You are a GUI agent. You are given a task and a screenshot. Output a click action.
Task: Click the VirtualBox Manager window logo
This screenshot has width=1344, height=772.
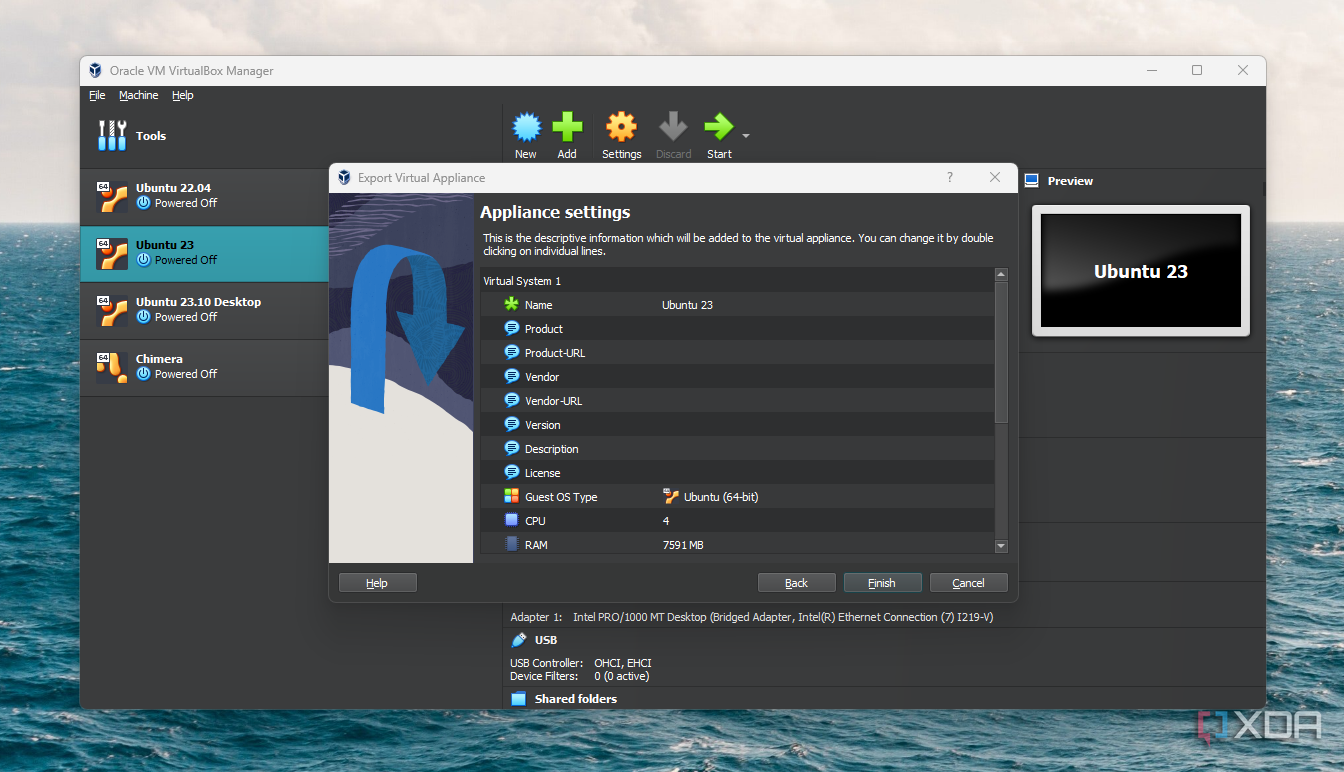[96, 70]
